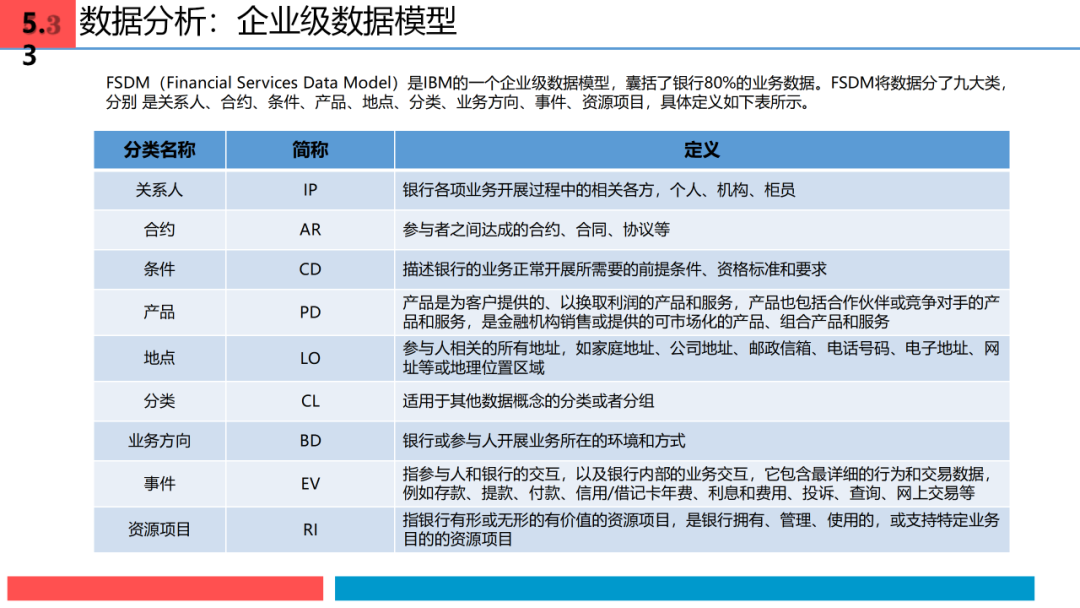1080x608 pixels.
Task: Select the 条件 table cell
Action: (160, 269)
